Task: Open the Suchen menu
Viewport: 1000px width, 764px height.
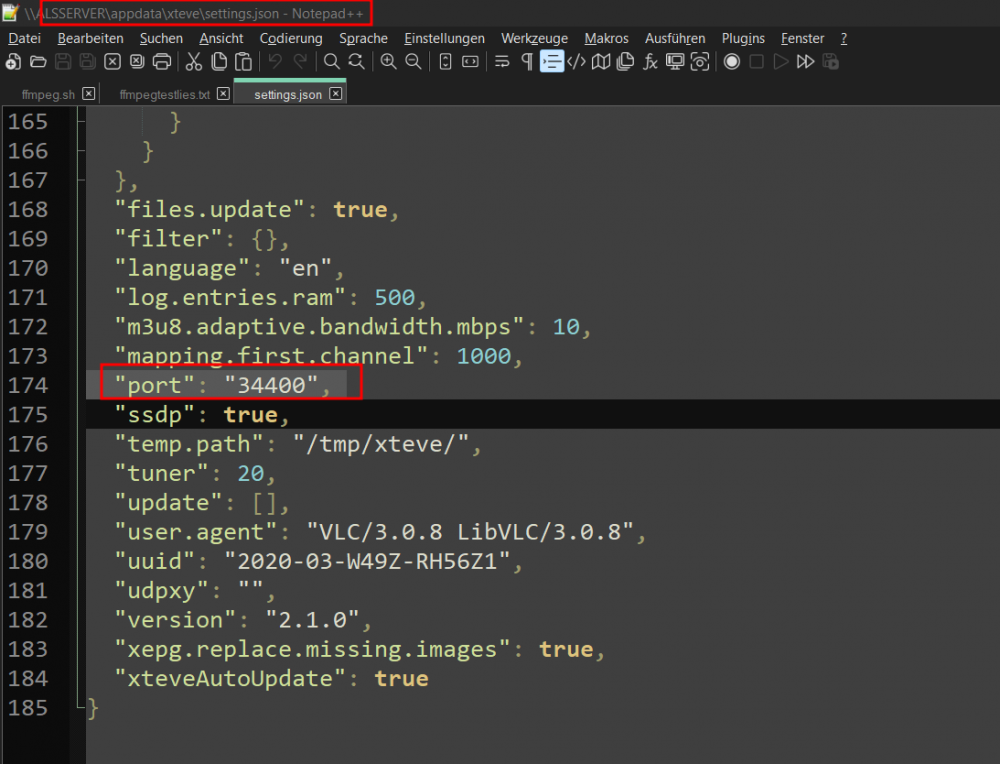Action: 161,38
